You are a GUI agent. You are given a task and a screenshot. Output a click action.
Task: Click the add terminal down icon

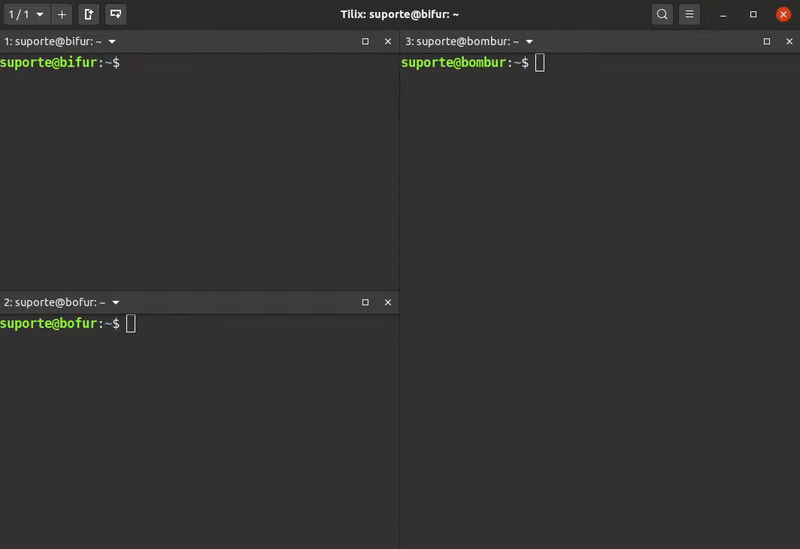pyautogui.click(x=116, y=14)
